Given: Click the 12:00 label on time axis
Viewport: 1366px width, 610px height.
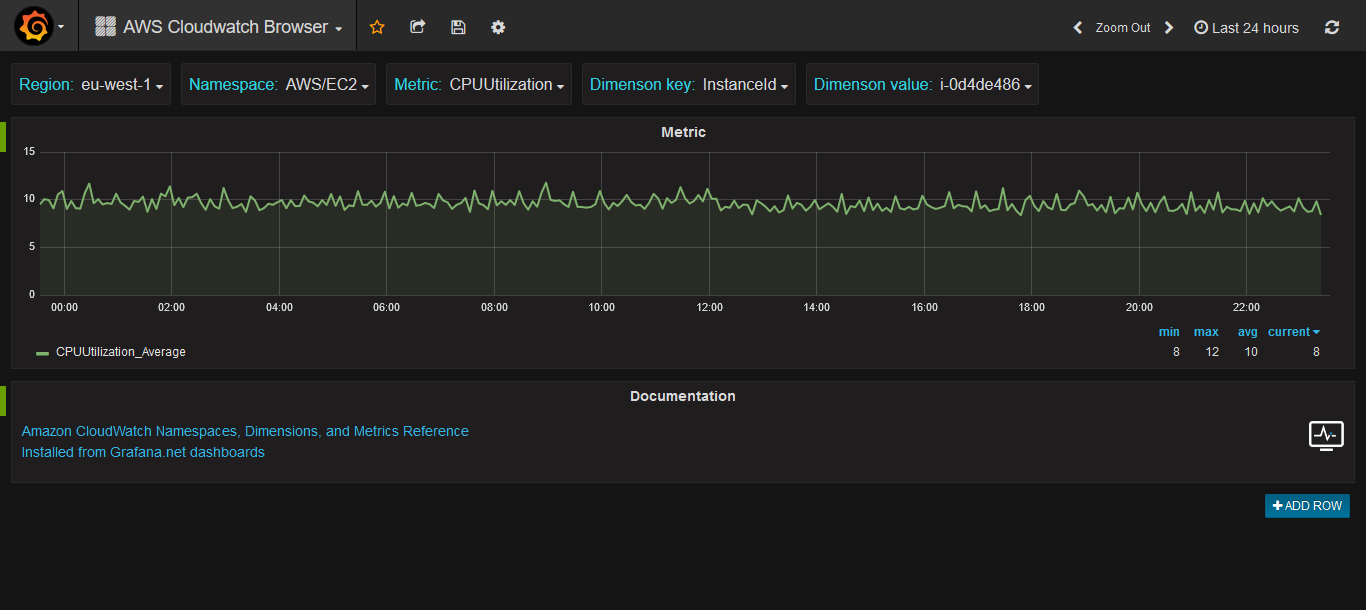Looking at the screenshot, I should click(709, 307).
